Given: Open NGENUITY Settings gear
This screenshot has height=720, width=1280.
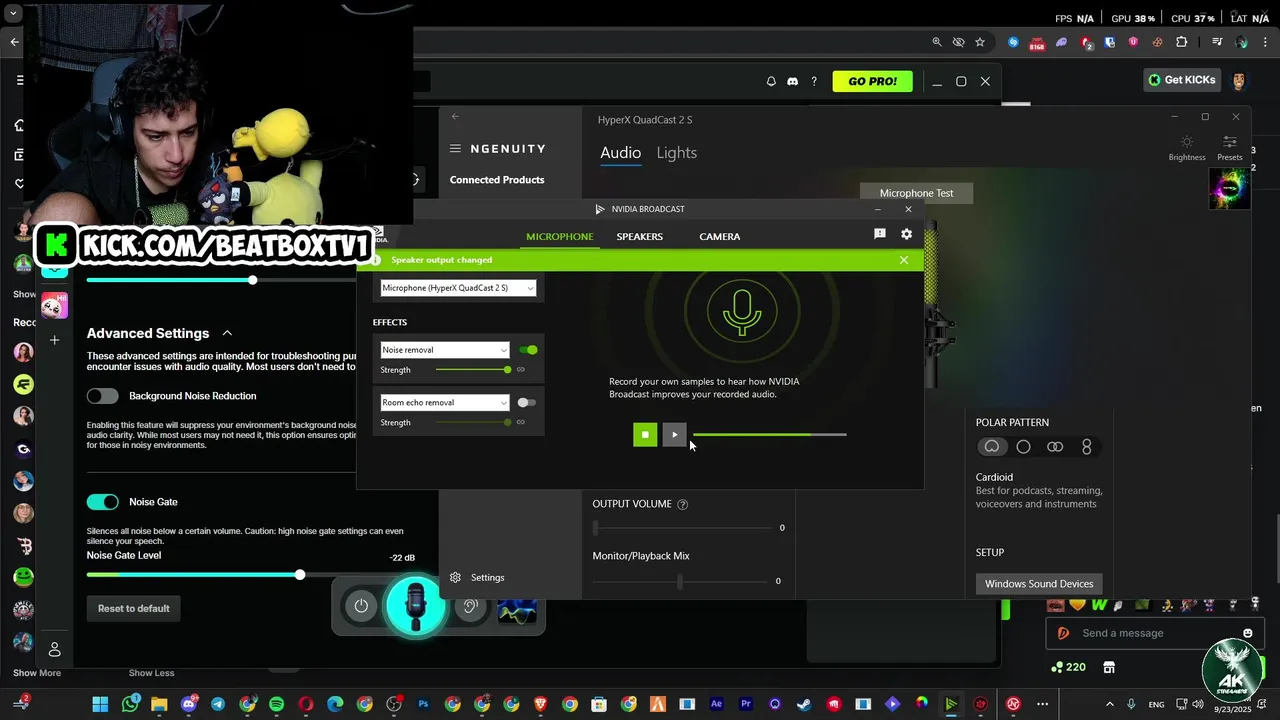Looking at the screenshot, I should [x=455, y=577].
